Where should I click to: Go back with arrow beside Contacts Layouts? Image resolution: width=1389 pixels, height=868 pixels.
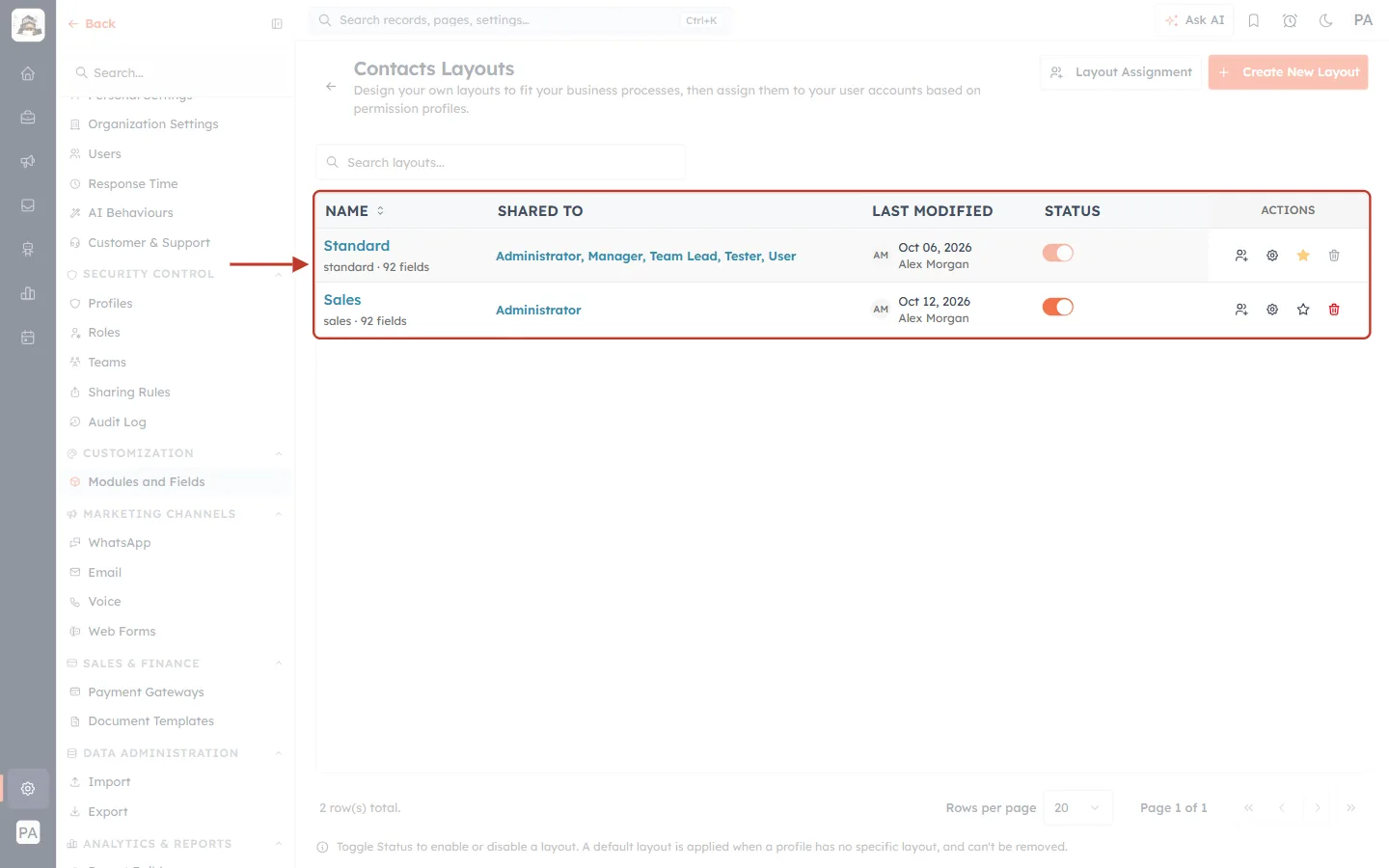[331, 87]
